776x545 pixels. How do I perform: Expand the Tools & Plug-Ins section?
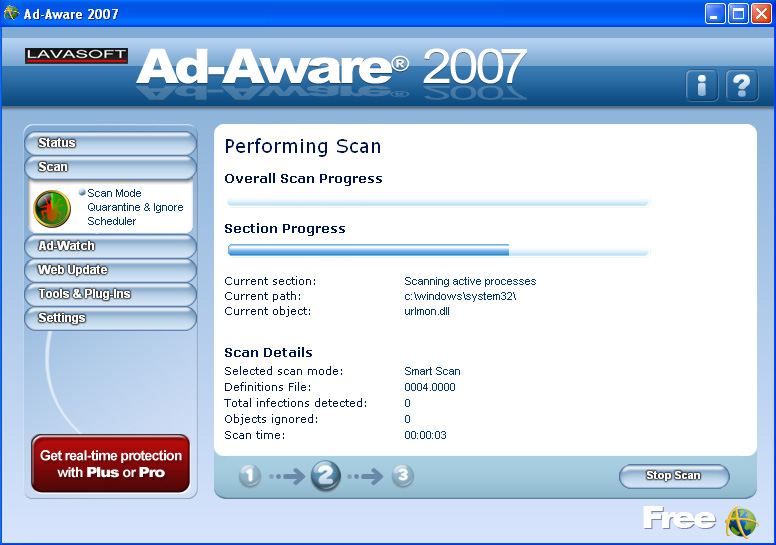pos(110,294)
